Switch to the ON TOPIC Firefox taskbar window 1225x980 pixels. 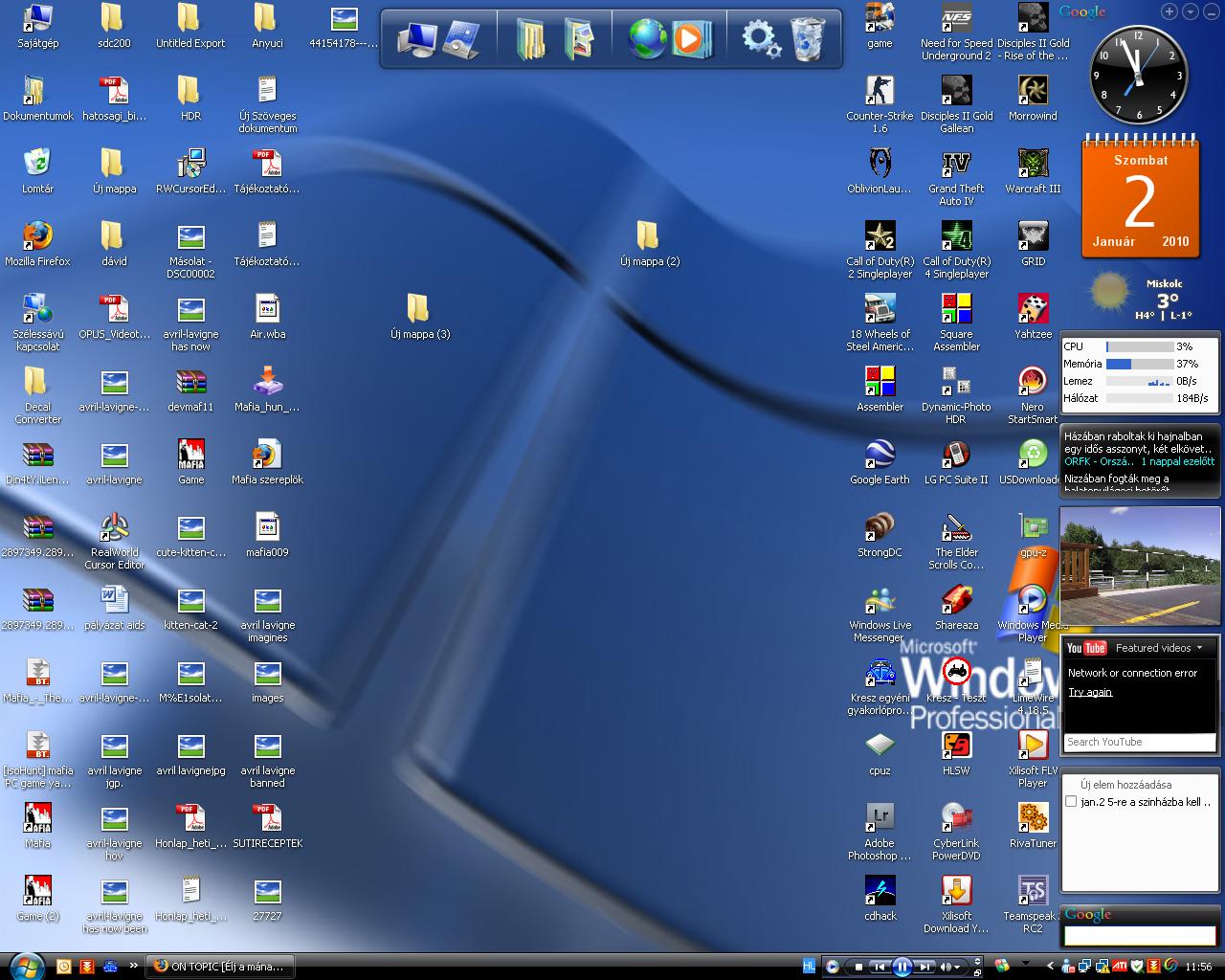(220, 966)
